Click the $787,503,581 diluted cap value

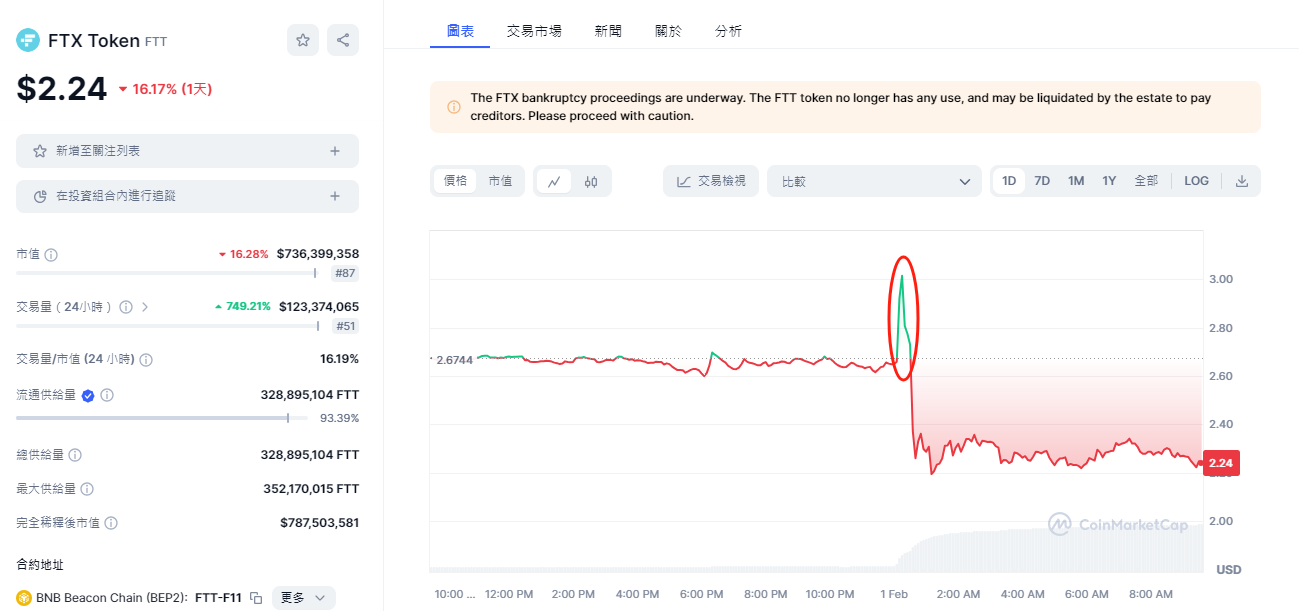pyautogui.click(x=319, y=522)
